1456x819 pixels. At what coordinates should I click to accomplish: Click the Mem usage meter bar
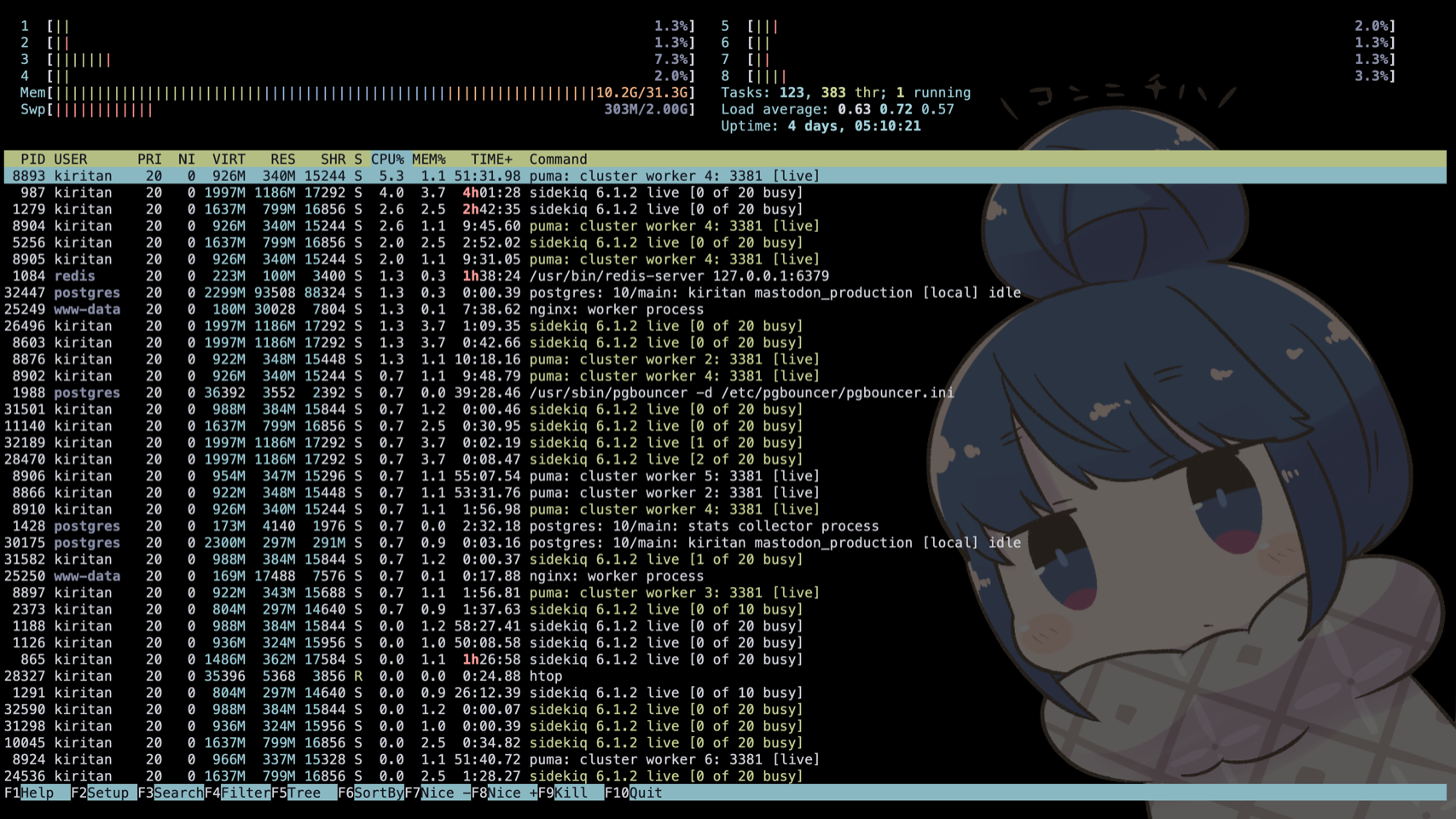tap(357, 93)
